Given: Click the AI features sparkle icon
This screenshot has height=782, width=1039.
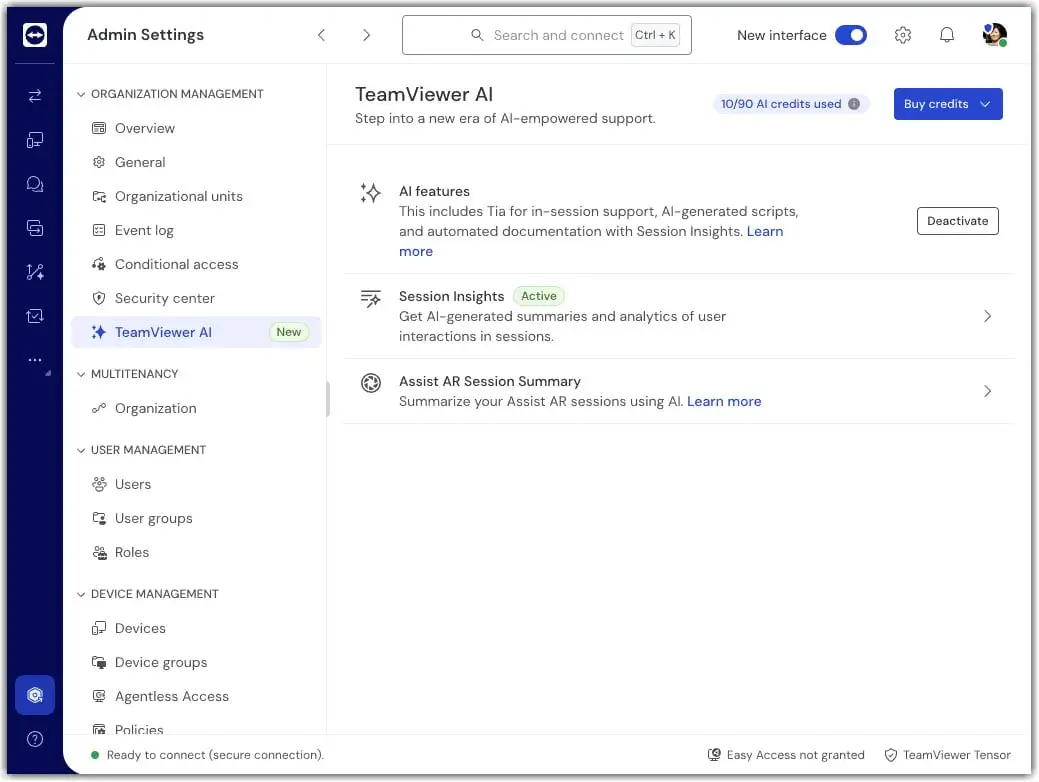Looking at the screenshot, I should pyautogui.click(x=370, y=193).
